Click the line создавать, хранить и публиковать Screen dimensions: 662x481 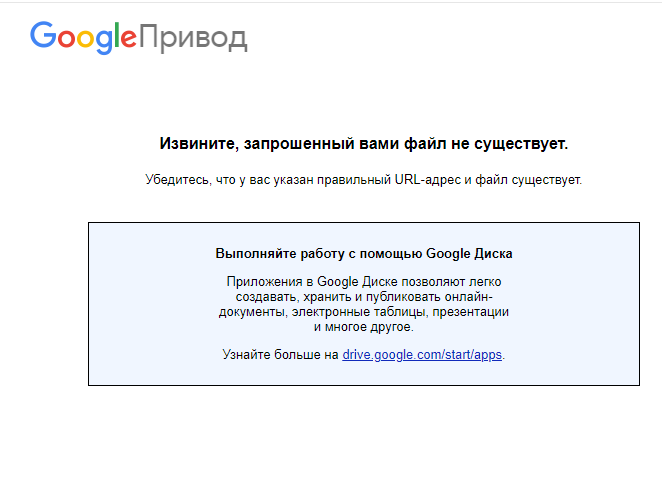point(364,297)
